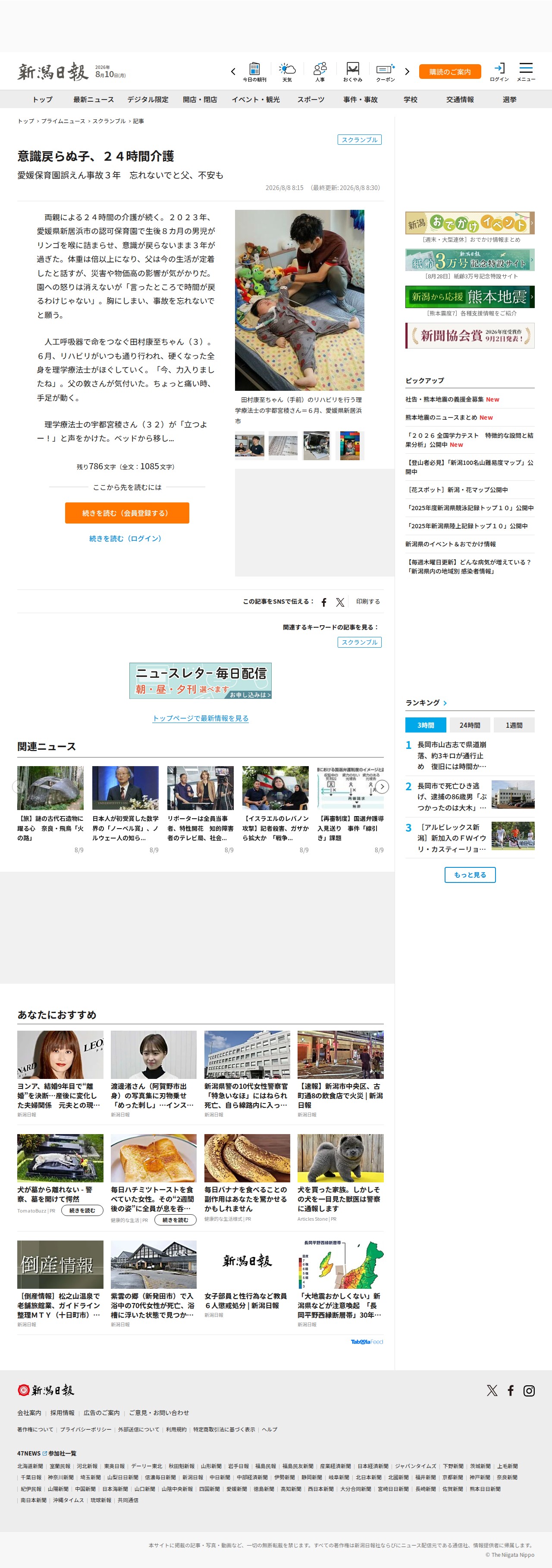Image resolution: width=552 pixels, height=1568 pixels.
Task: Share the article on Facebook
Action: click(324, 602)
